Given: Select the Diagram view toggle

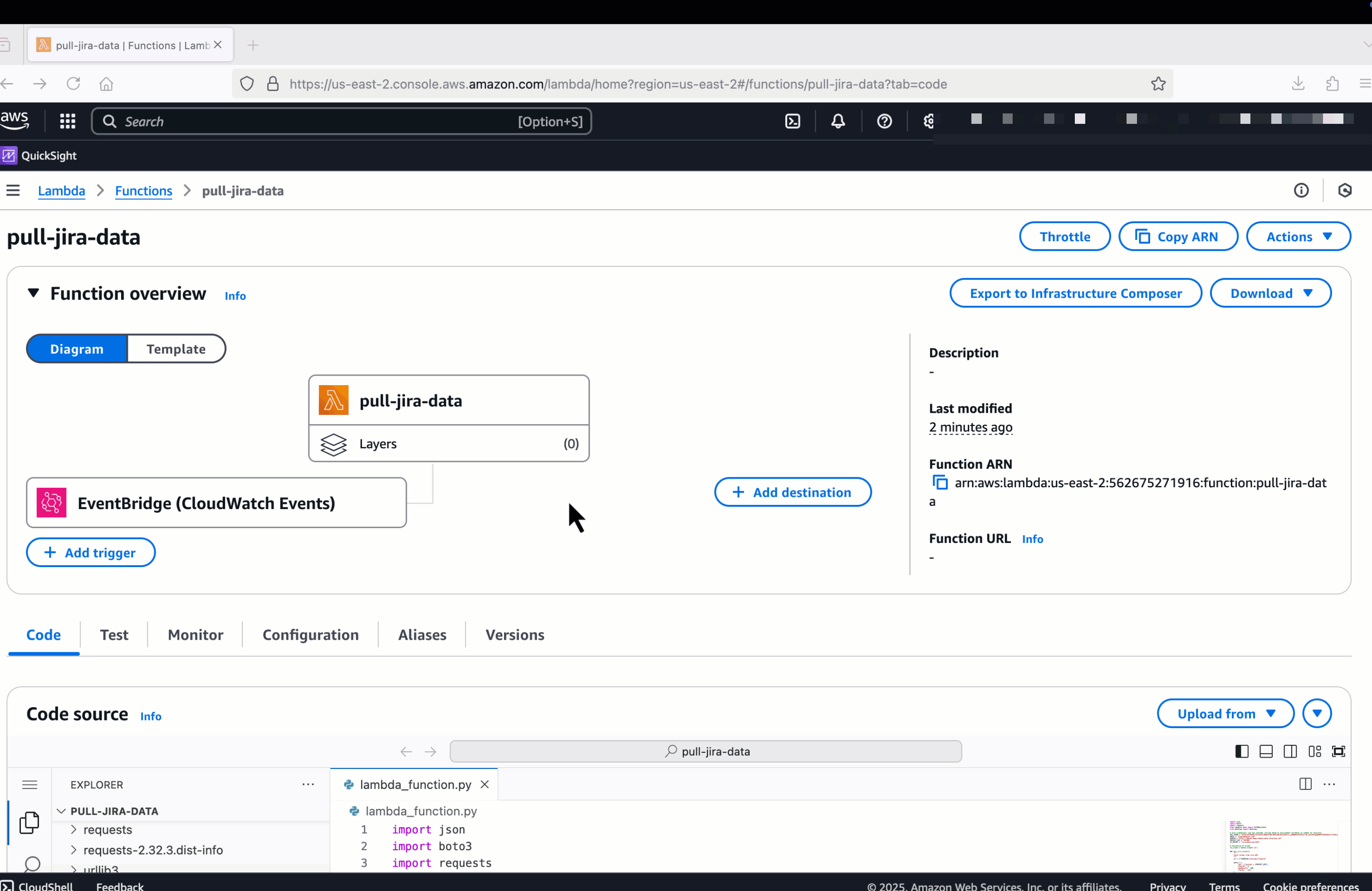Looking at the screenshot, I should coord(77,349).
